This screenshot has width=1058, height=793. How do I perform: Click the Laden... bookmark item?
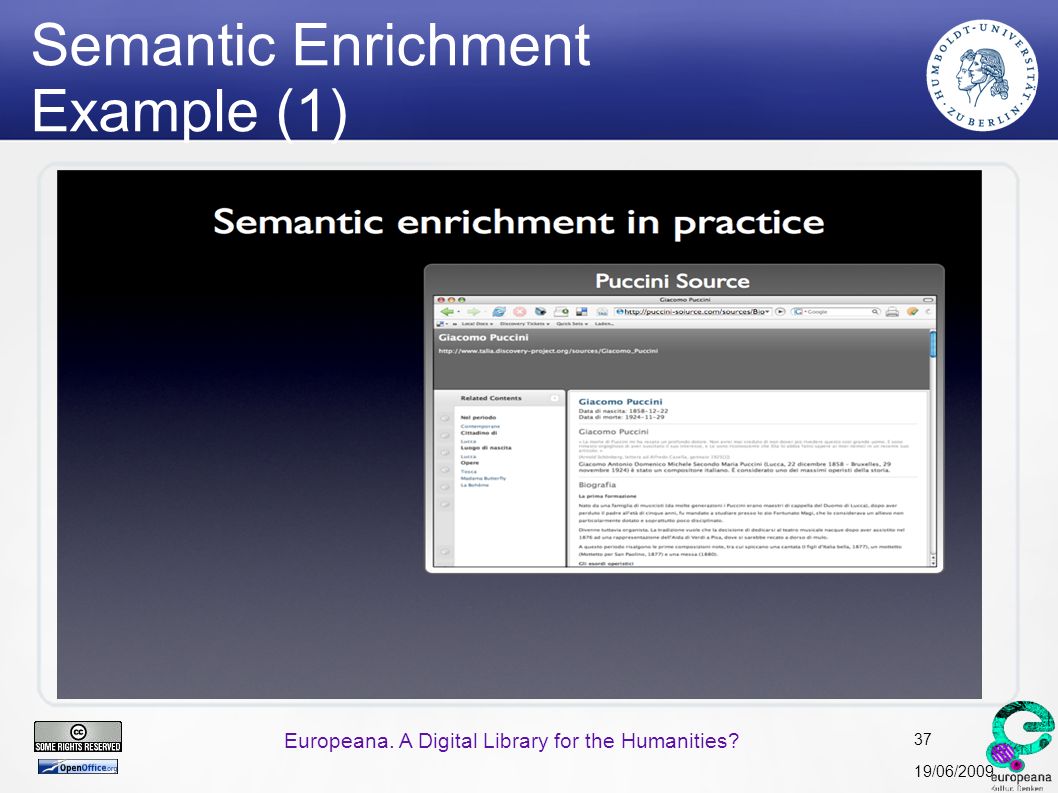coord(604,324)
